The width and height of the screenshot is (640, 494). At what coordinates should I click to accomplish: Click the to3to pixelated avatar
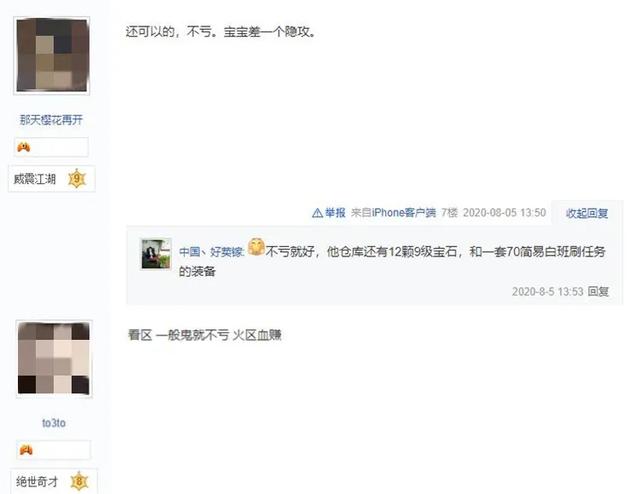[x=54, y=358]
